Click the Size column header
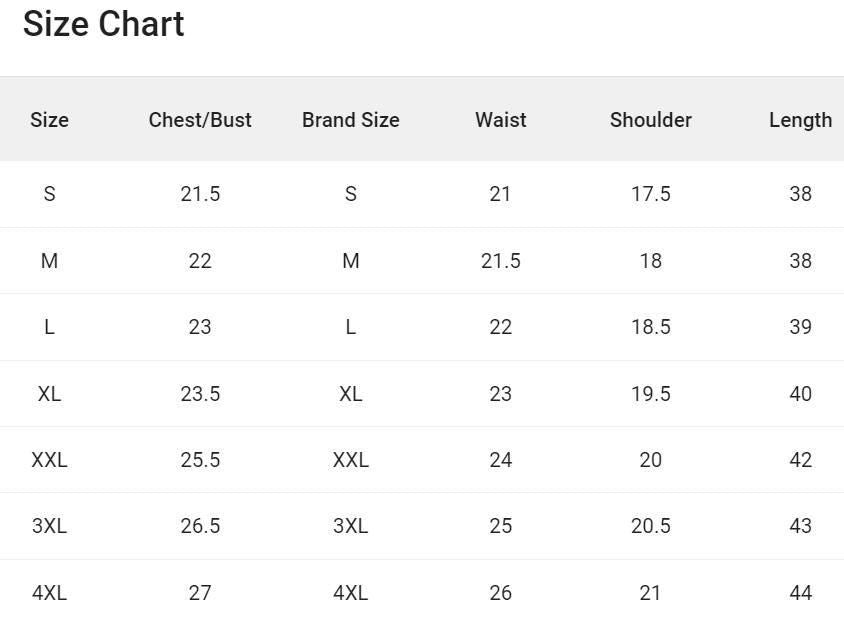This screenshot has width=844, height=640. [x=49, y=120]
